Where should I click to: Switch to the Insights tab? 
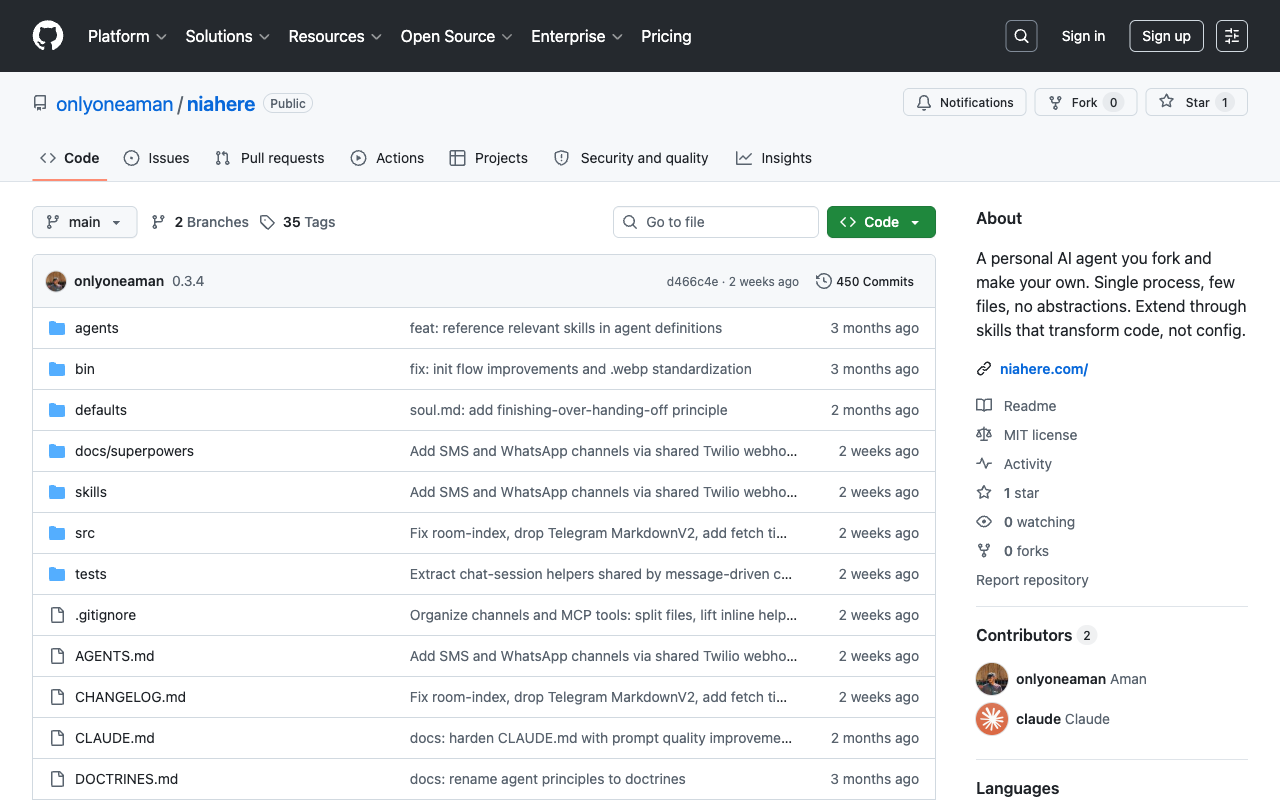774,158
